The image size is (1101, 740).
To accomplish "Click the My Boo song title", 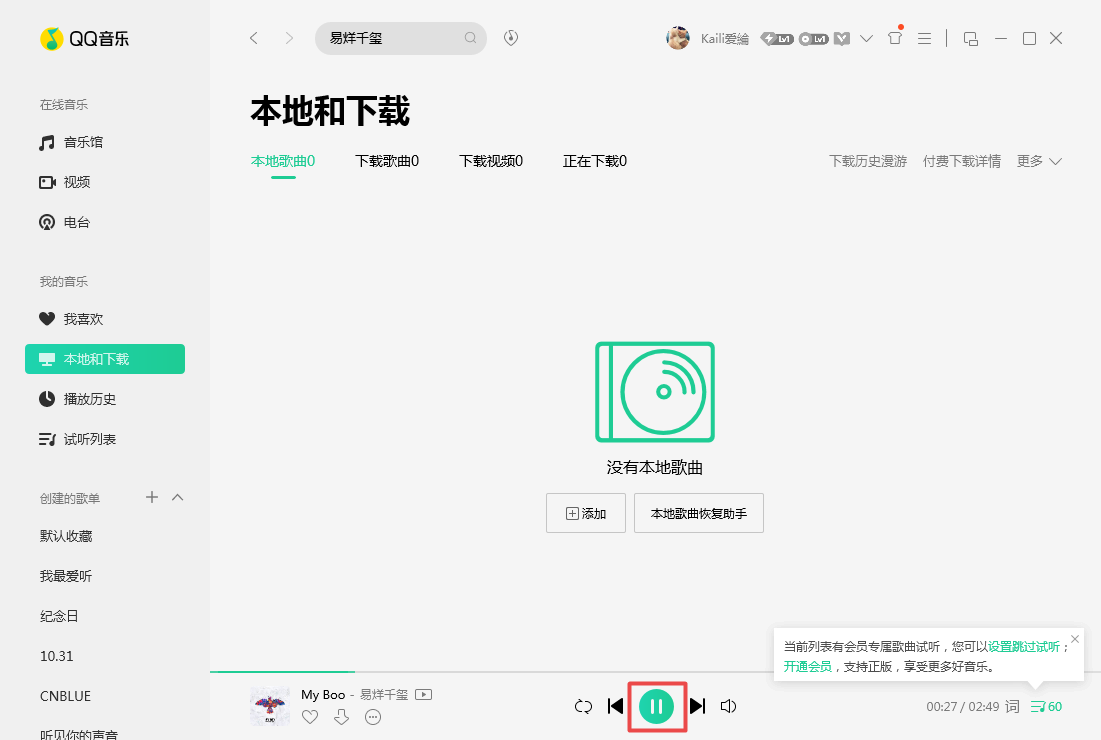I will [x=323, y=694].
